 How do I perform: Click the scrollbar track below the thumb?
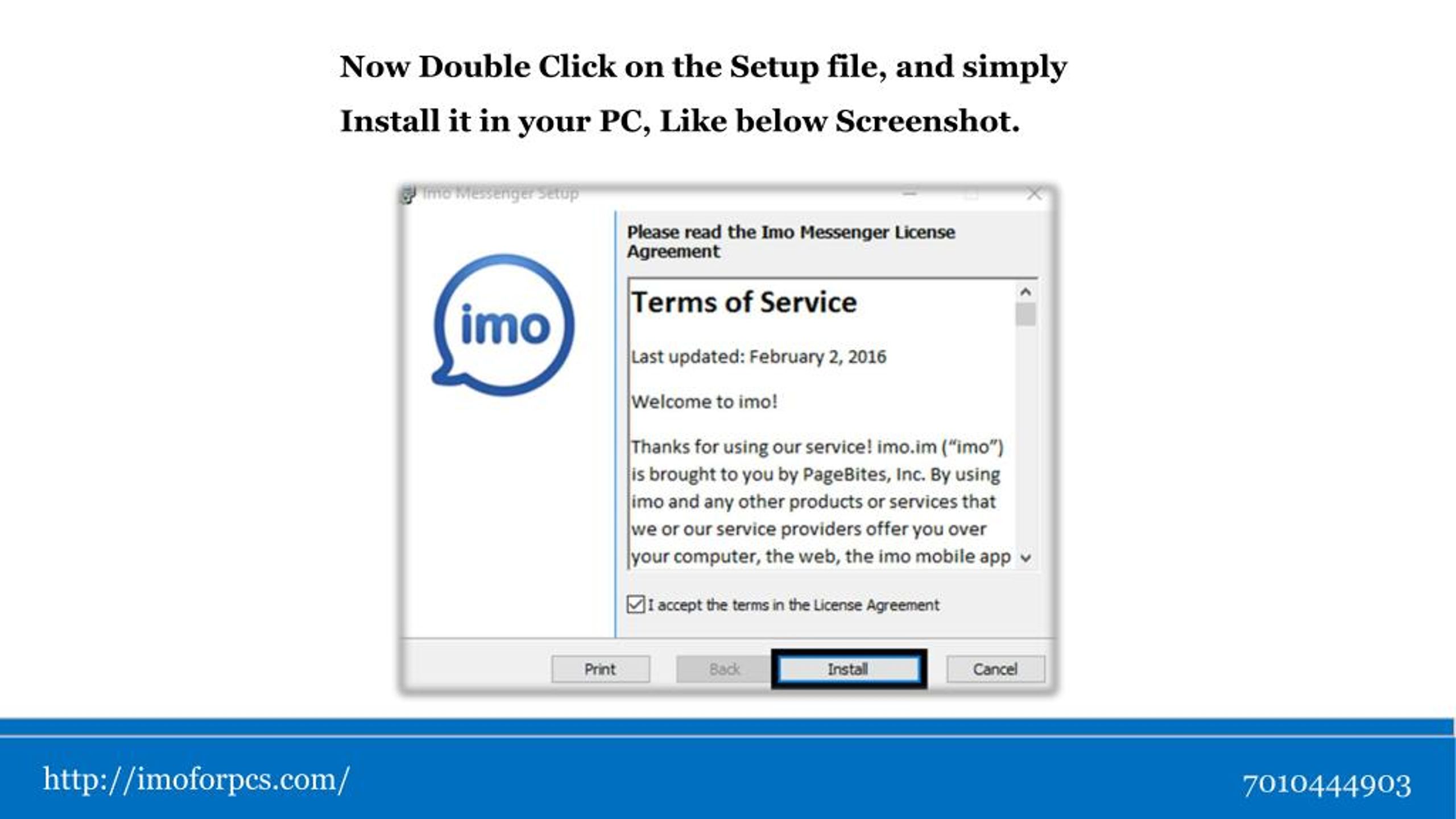pyautogui.click(x=1025, y=438)
